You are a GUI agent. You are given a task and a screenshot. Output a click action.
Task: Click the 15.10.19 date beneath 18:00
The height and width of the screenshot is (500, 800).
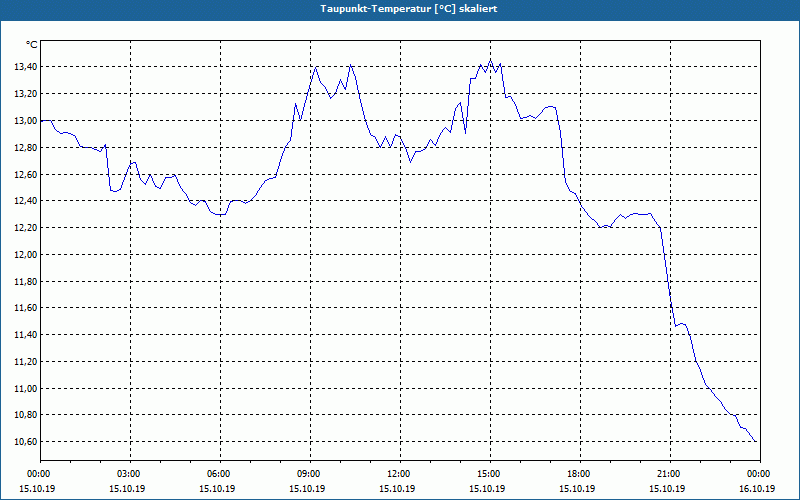(577, 488)
